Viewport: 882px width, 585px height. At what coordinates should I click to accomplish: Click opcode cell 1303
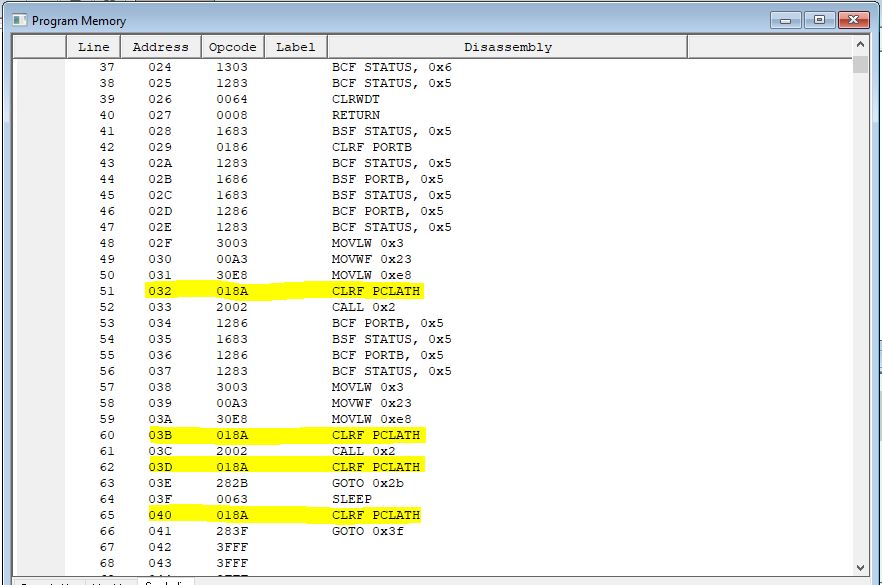tap(232, 67)
